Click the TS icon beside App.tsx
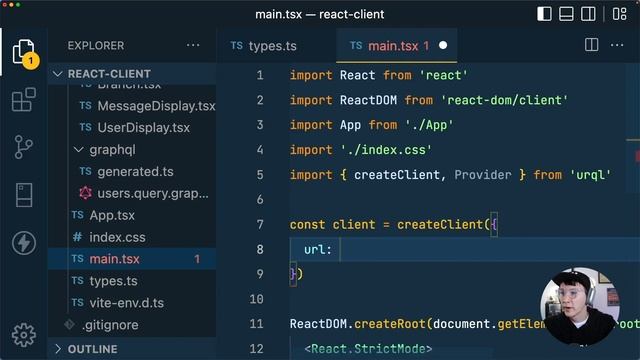Image resolution: width=640 pixels, height=360 pixels. tap(78, 215)
